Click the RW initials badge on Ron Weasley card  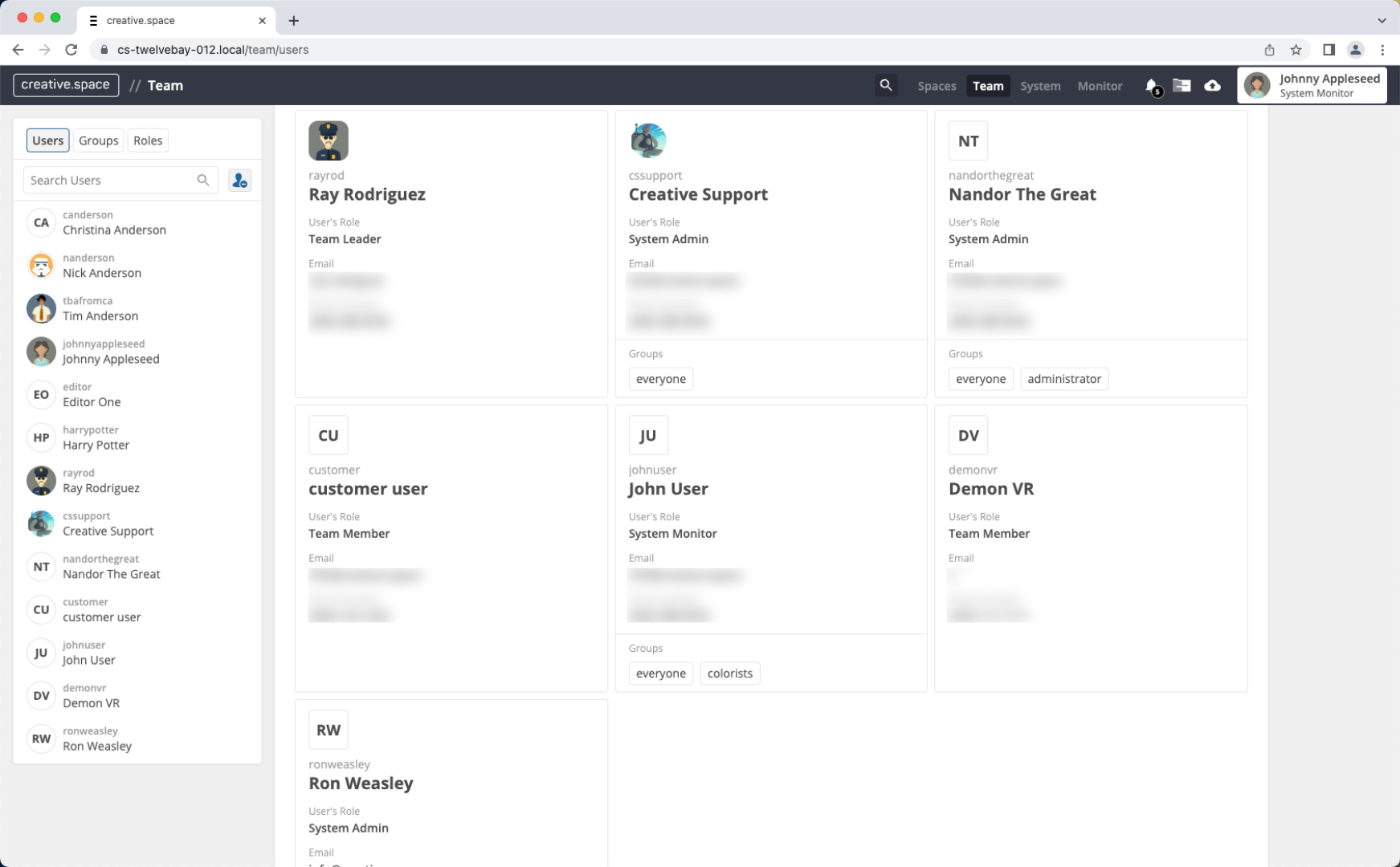pyautogui.click(x=329, y=730)
